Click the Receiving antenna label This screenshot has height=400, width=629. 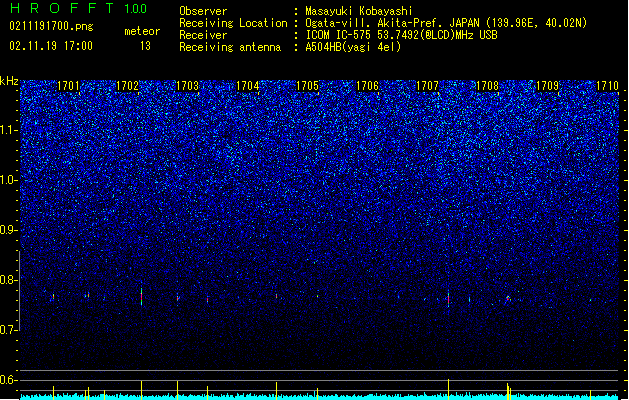(230, 47)
